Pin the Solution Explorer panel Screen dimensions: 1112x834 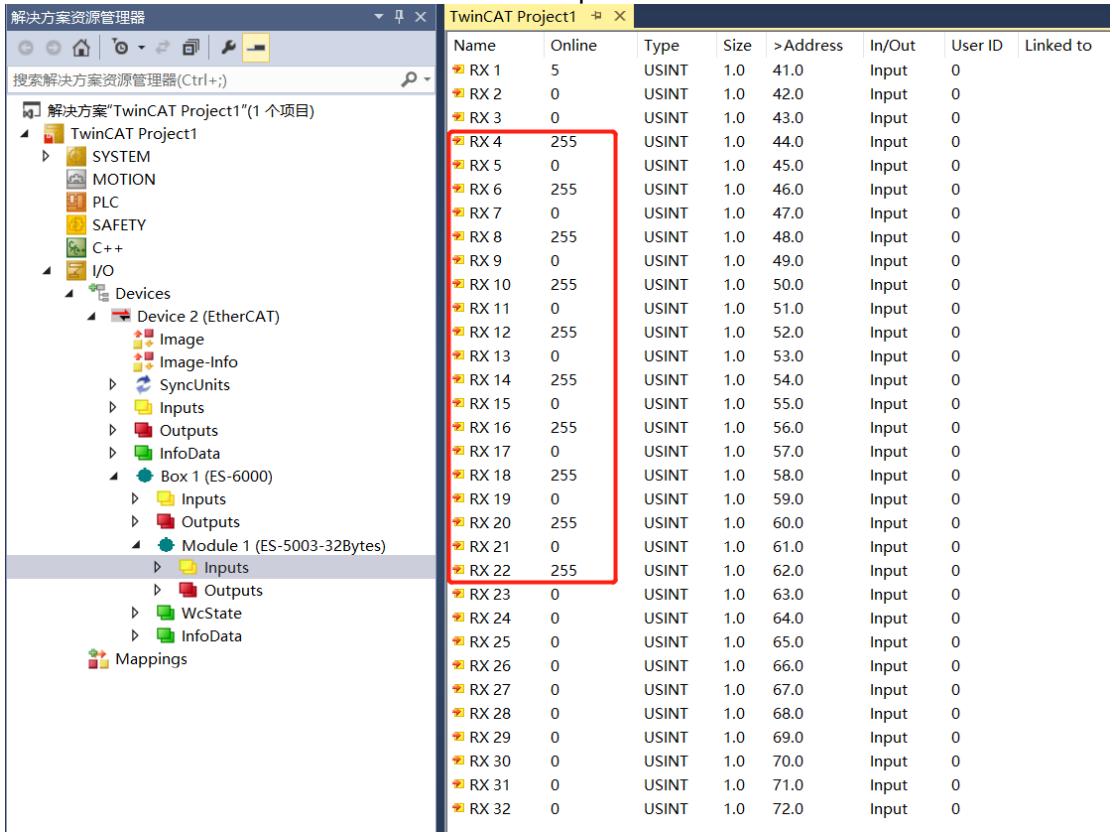[399, 16]
